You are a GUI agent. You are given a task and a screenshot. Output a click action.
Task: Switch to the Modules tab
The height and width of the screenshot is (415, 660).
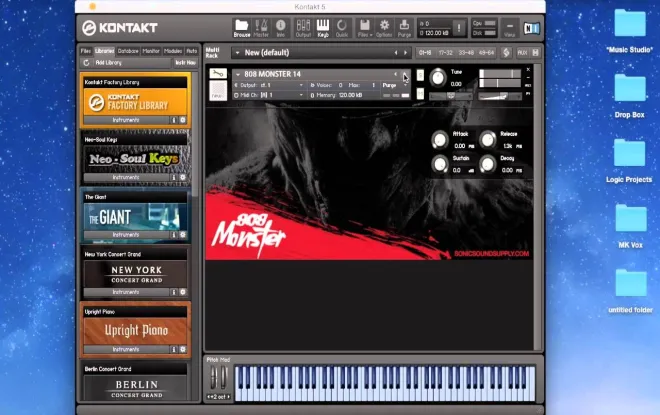point(173,51)
